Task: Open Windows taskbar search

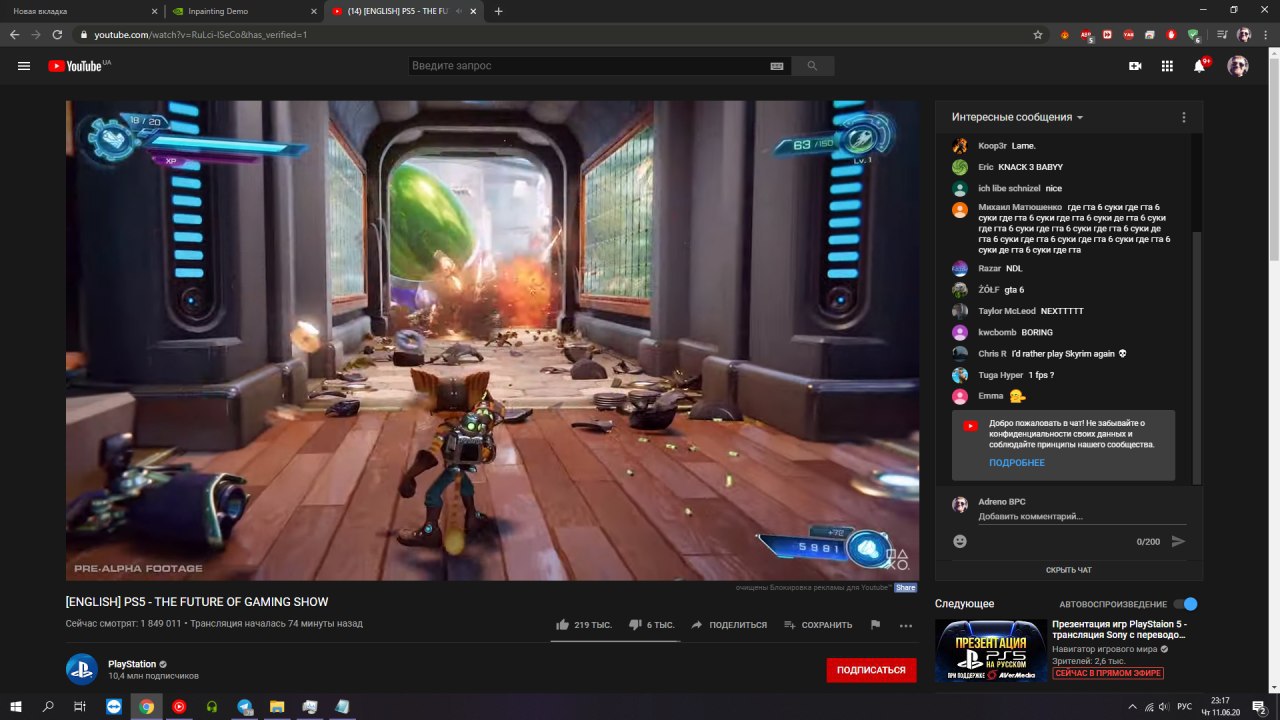Action: tap(48, 706)
